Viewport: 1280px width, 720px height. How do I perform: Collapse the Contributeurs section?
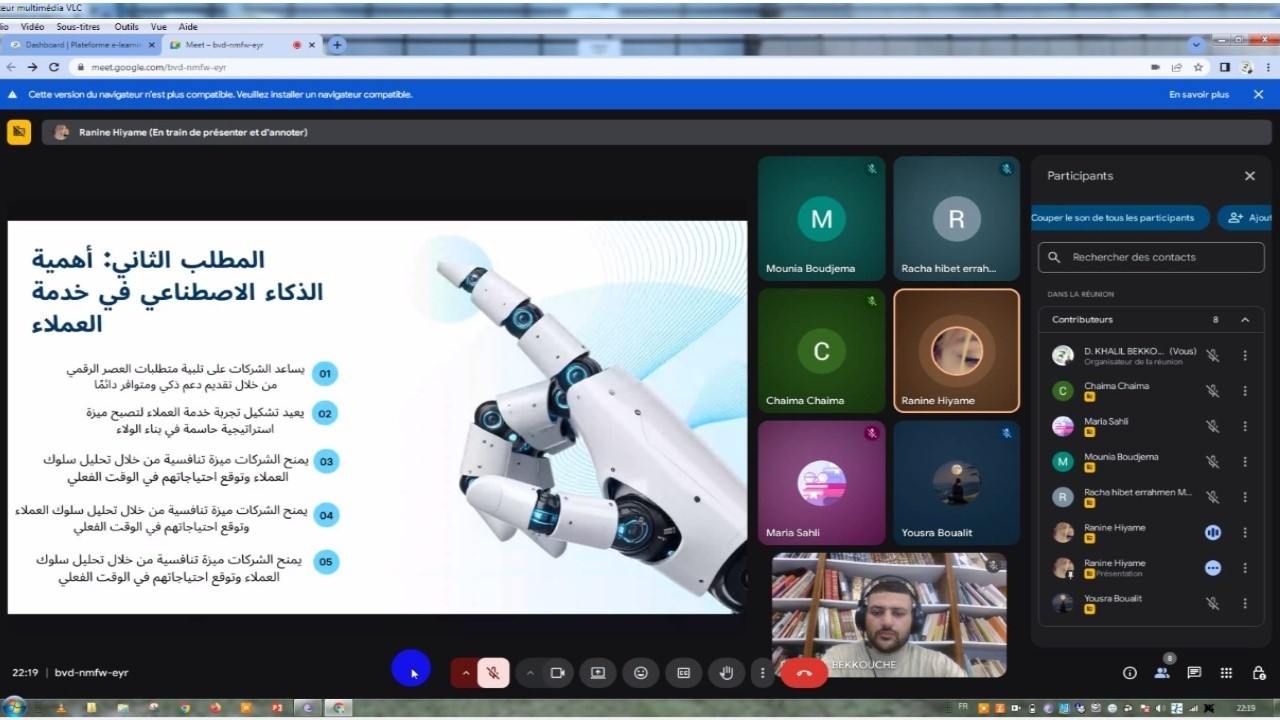pyautogui.click(x=1245, y=320)
